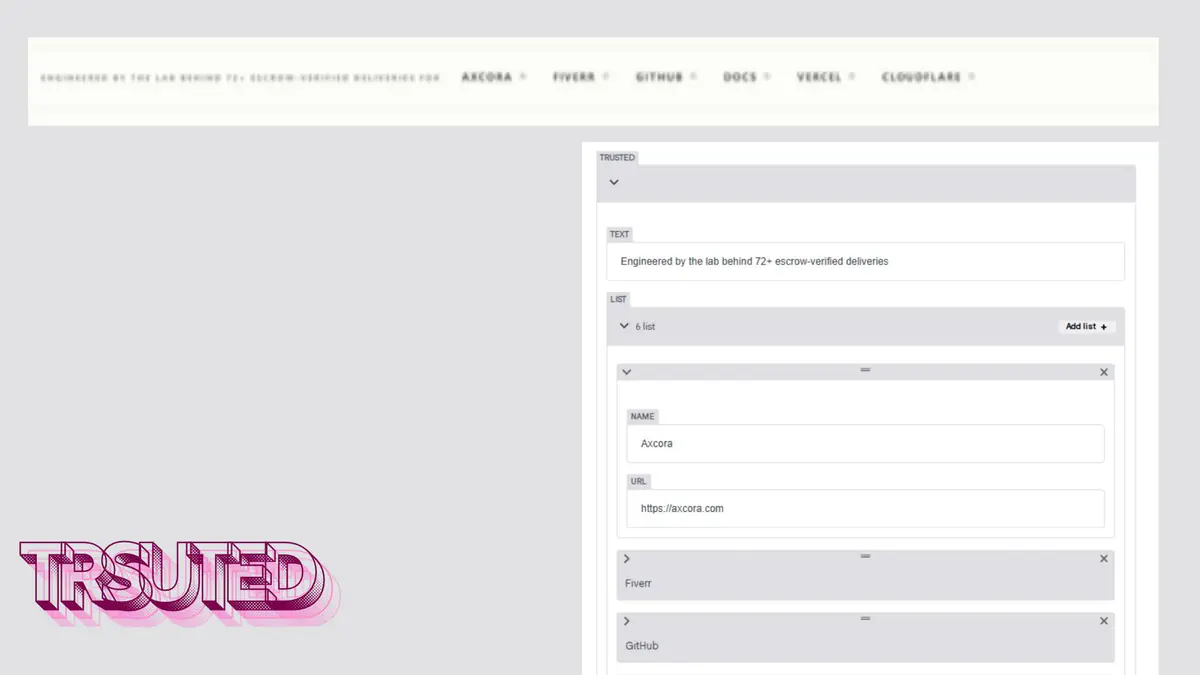Grab the GitHub item drag handle
The height and width of the screenshot is (675, 1200).
tap(866, 619)
